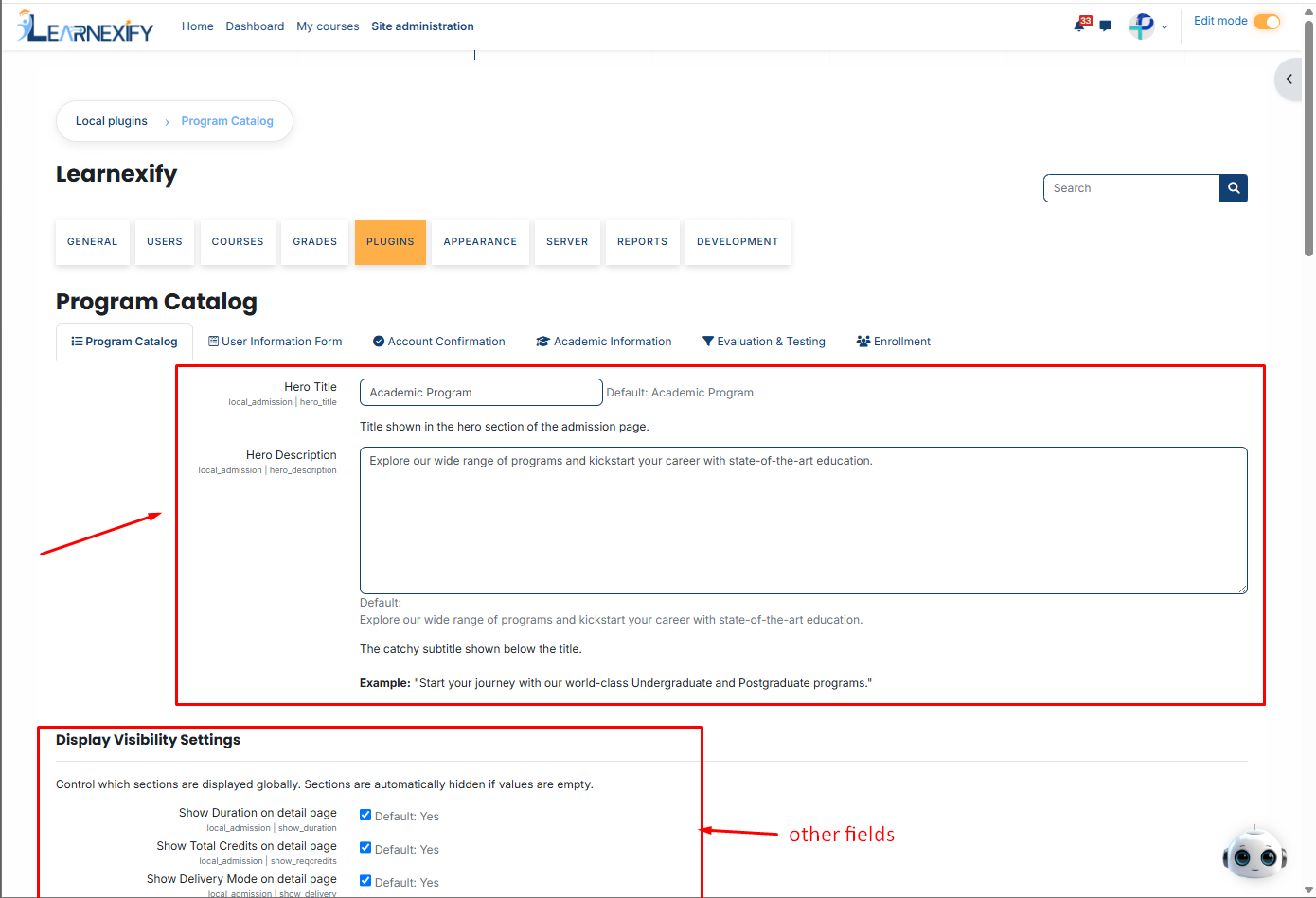Viewport: 1316px width, 898px height.
Task: Open Site administration in top navigation
Action: tap(422, 26)
